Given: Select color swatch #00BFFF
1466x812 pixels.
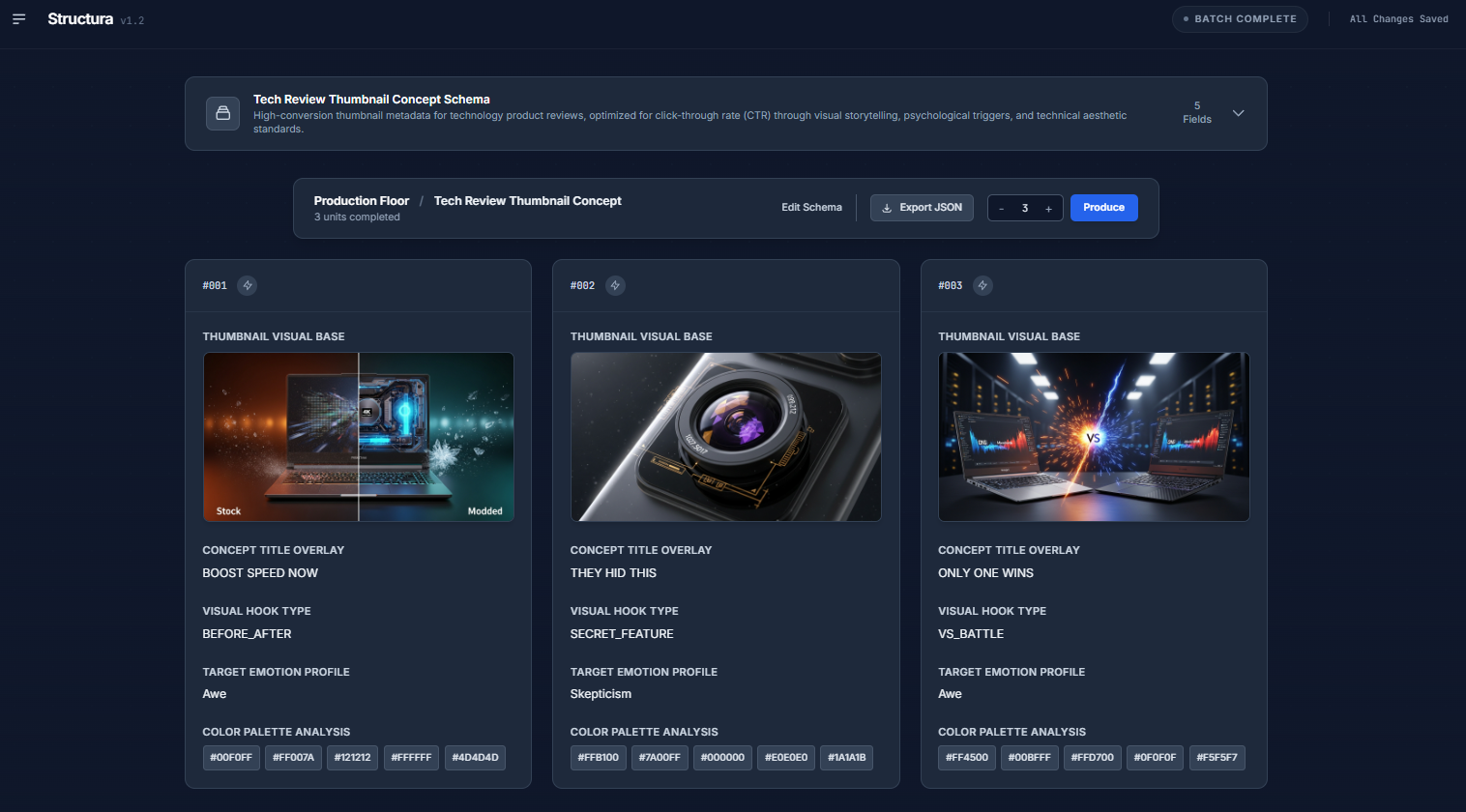Looking at the screenshot, I should coord(1029,758).
